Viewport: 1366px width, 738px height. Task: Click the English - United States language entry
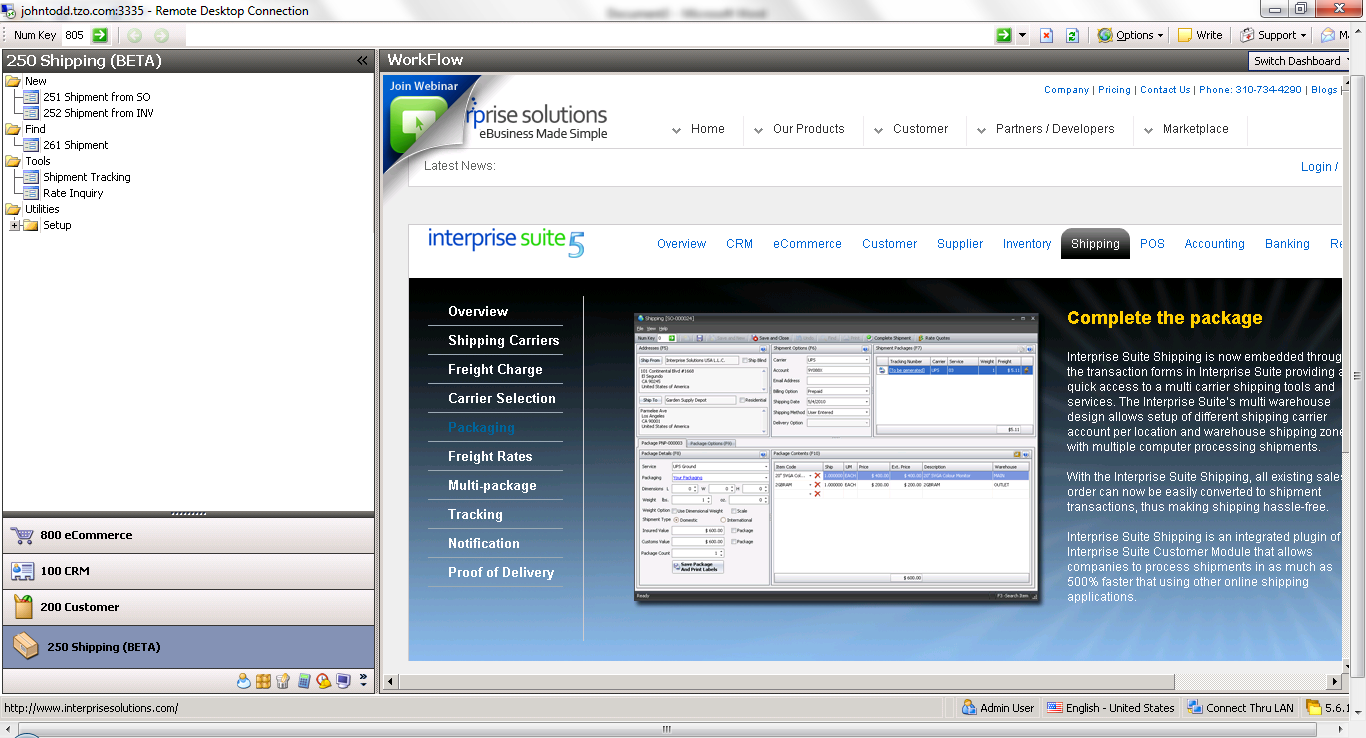1110,708
